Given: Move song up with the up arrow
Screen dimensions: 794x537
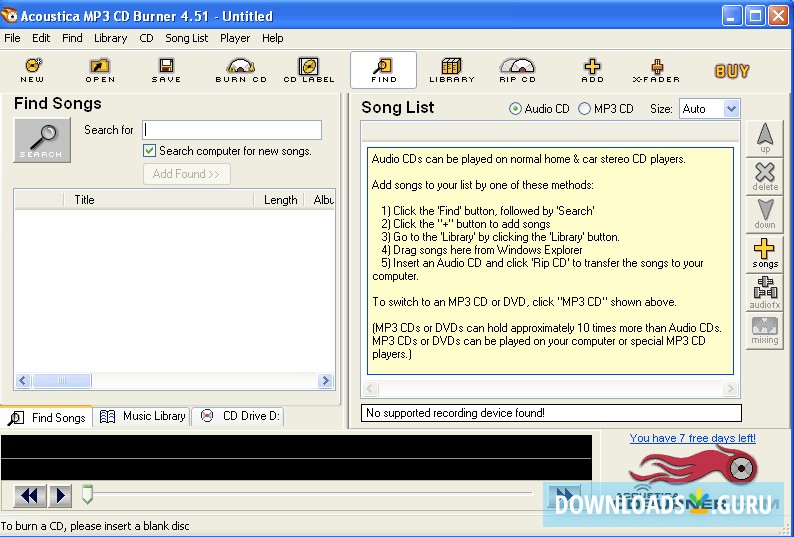Looking at the screenshot, I should click(765, 138).
